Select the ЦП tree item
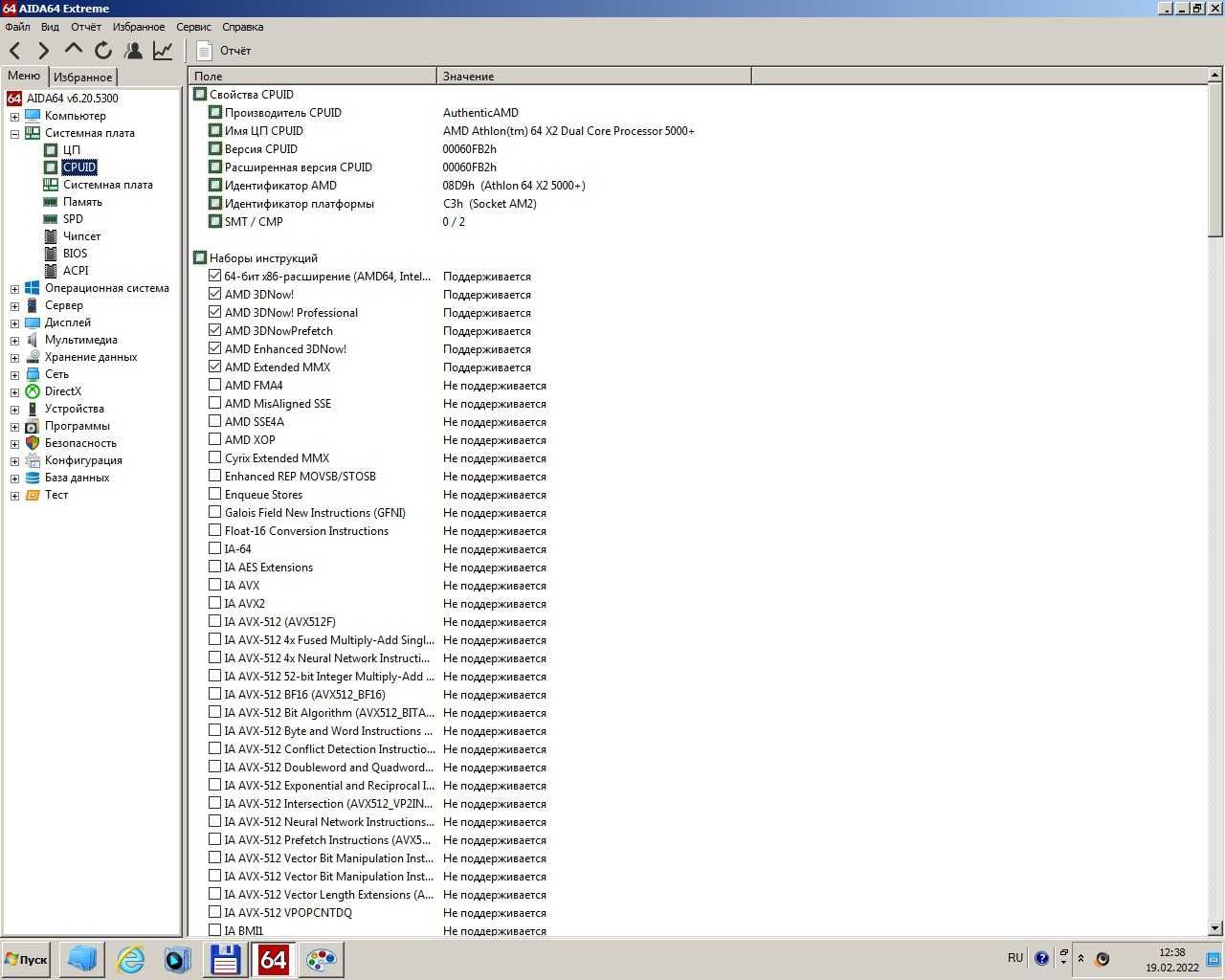 (72, 150)
